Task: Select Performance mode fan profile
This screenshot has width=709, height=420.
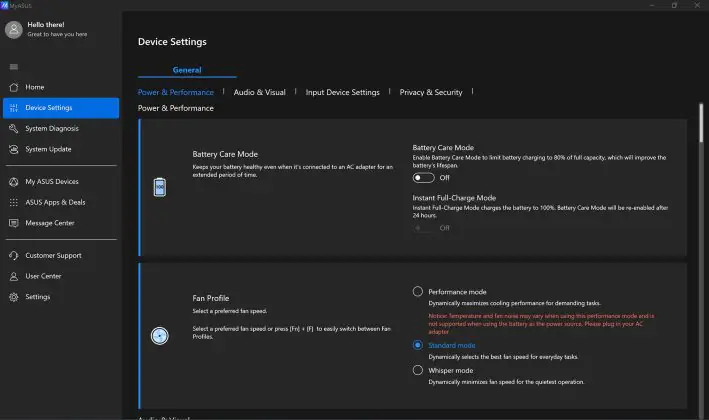Action: [x=418, y=291]
